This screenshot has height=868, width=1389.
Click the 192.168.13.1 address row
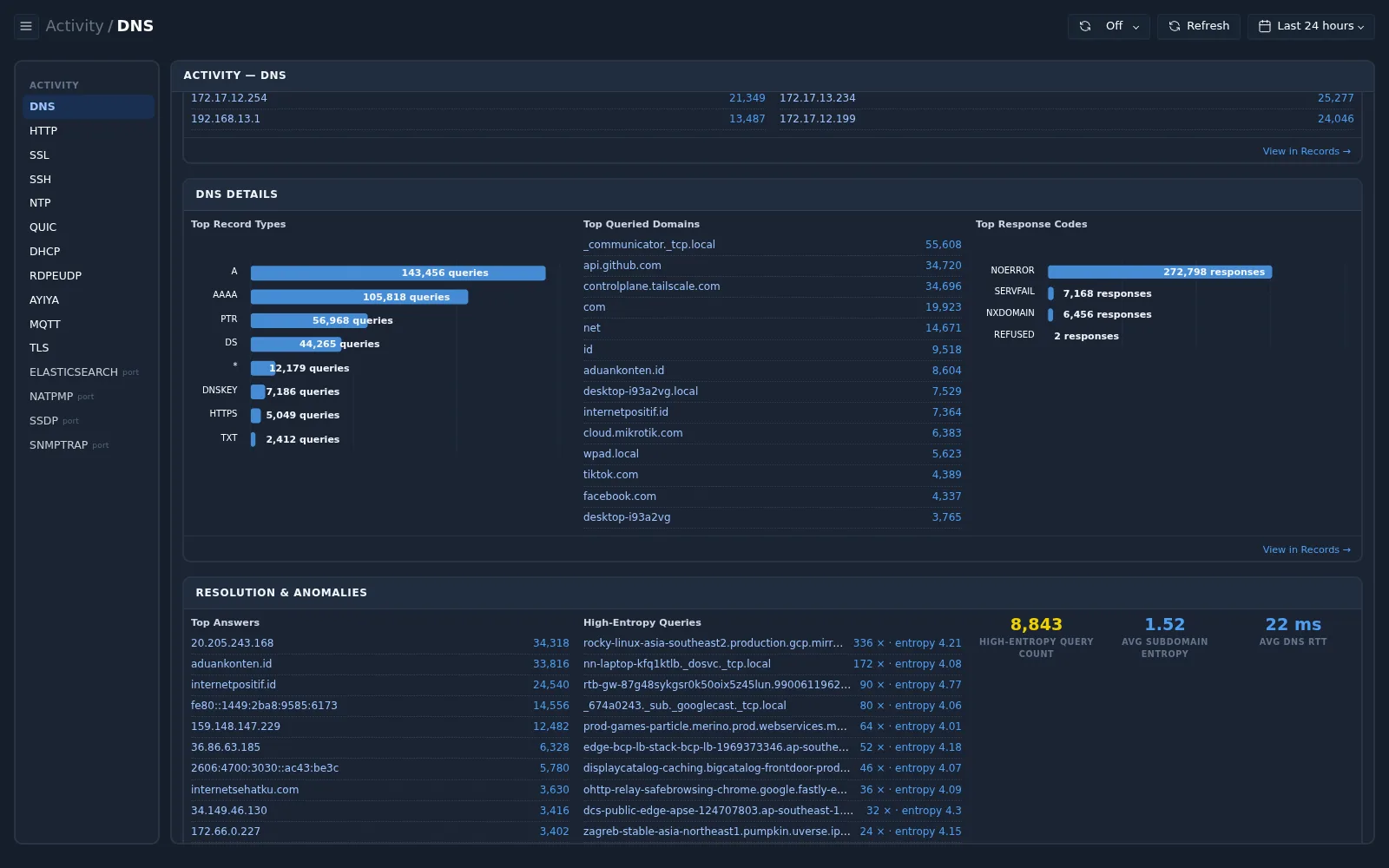478,119
